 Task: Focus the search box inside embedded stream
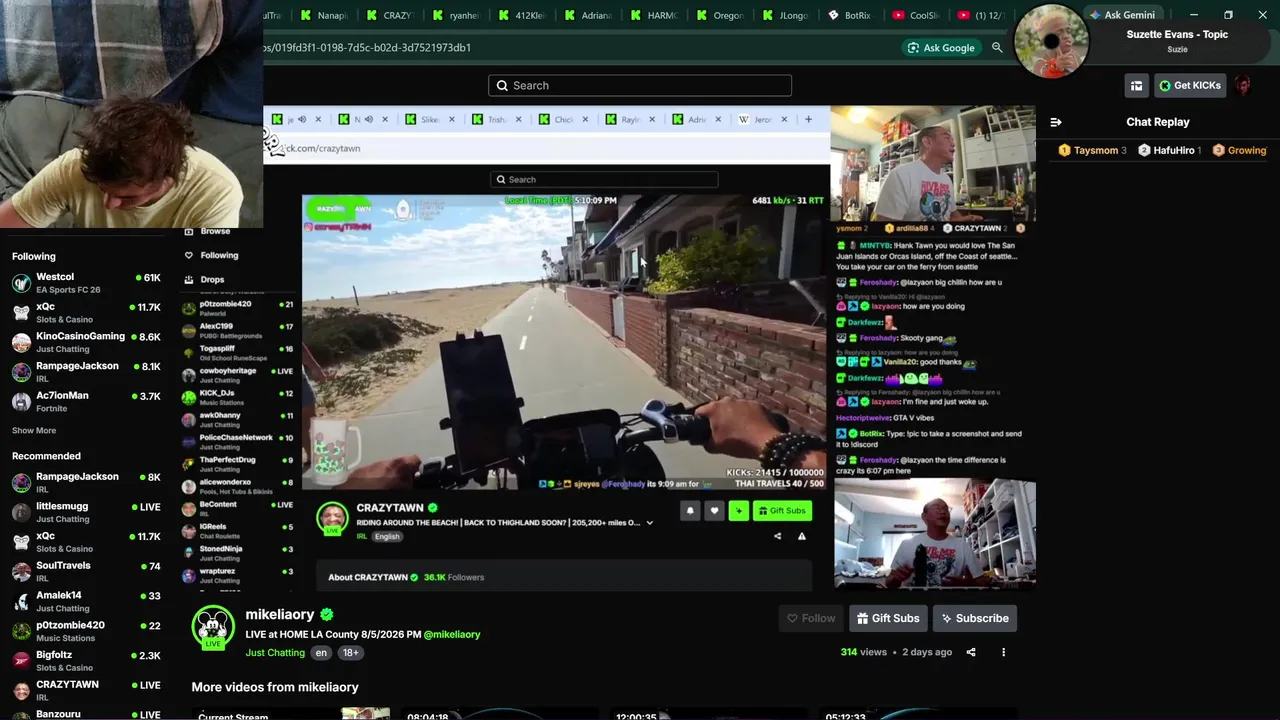click(x=604, y=180)
